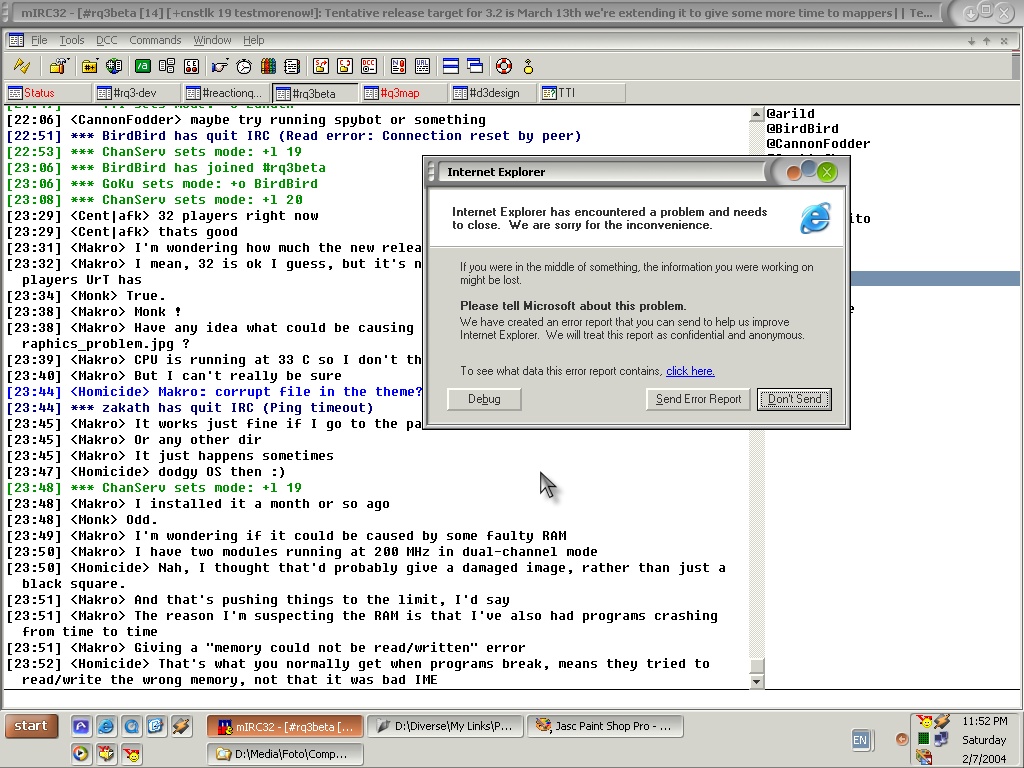The width and height of the screenshot is (1024, 768).
Task: Open the Timer (clock) toolbar icon
Action: pyautogui.click(x=244, y=67)
